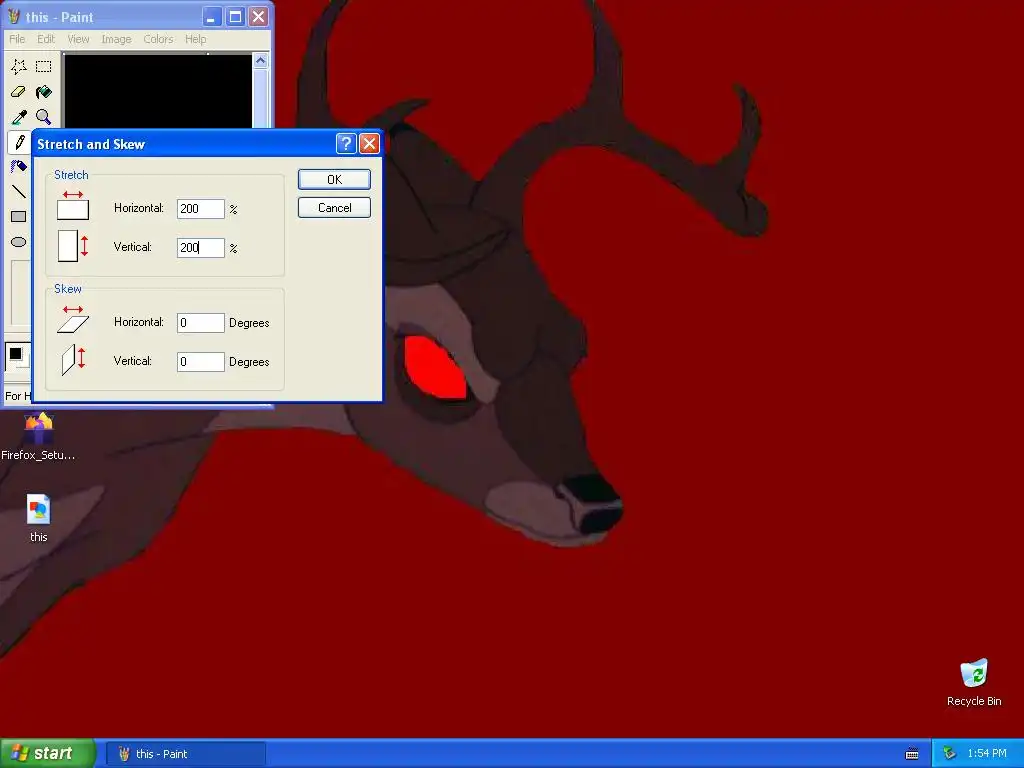
Task: Close the Stretch and Skew dialog
Action: point(370,144)
